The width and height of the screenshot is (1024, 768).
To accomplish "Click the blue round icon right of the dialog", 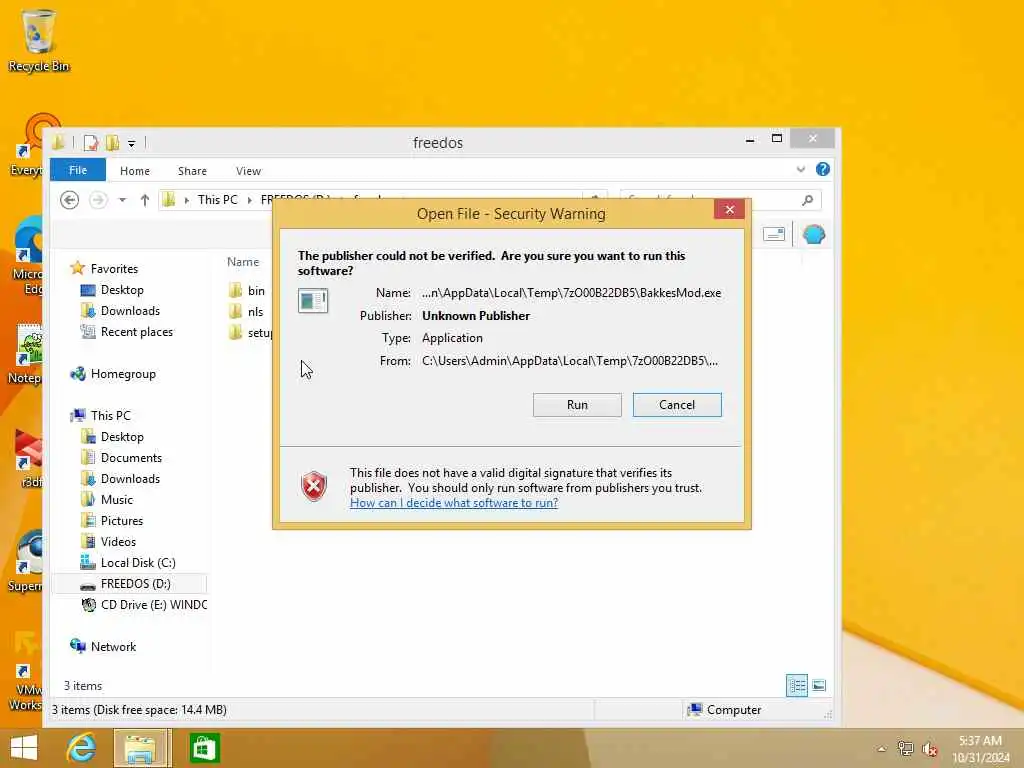I will tap(814, 234).
